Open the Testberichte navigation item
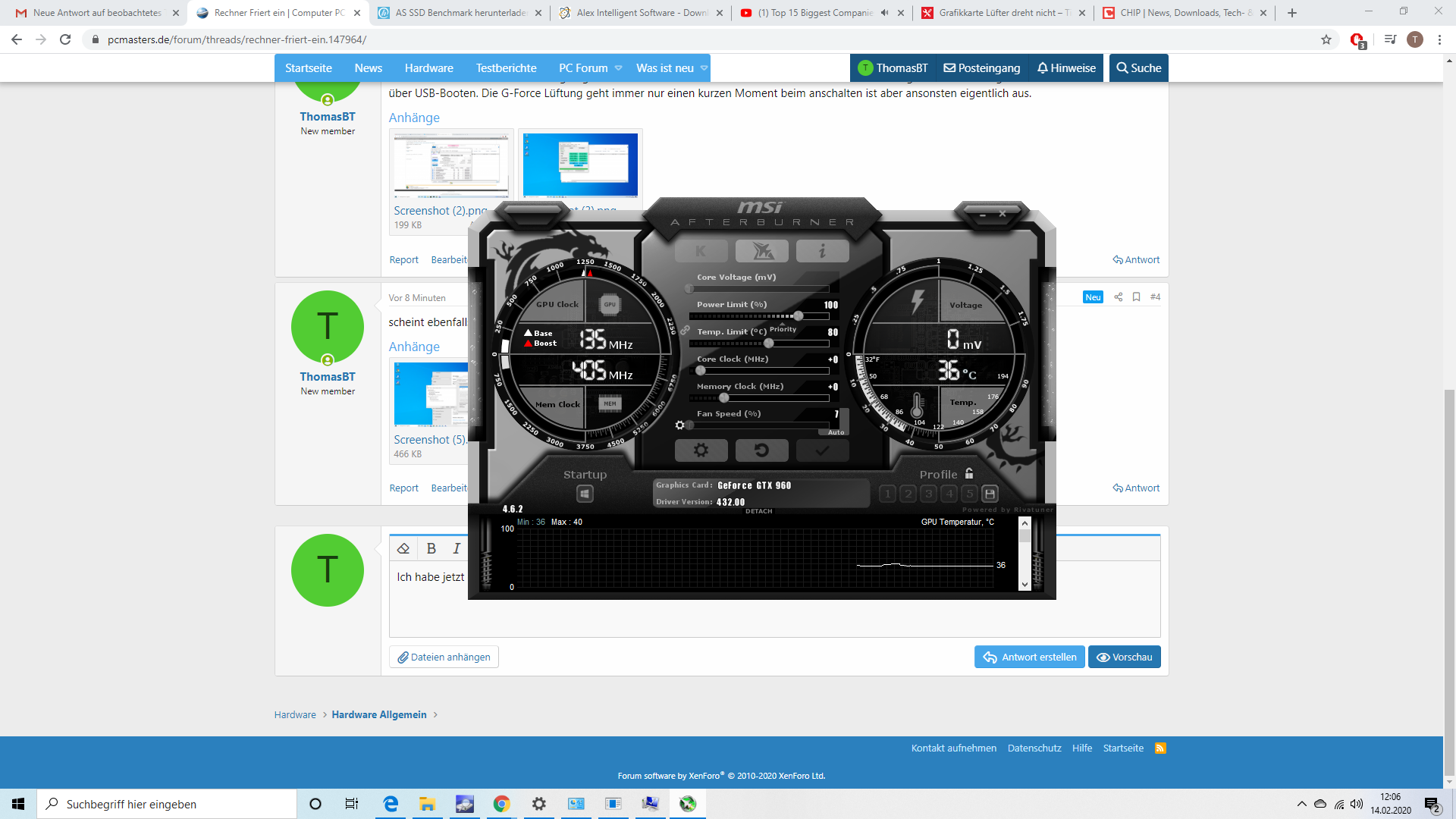The width and height of the screenshot is (1456, 819). [506, 68]
